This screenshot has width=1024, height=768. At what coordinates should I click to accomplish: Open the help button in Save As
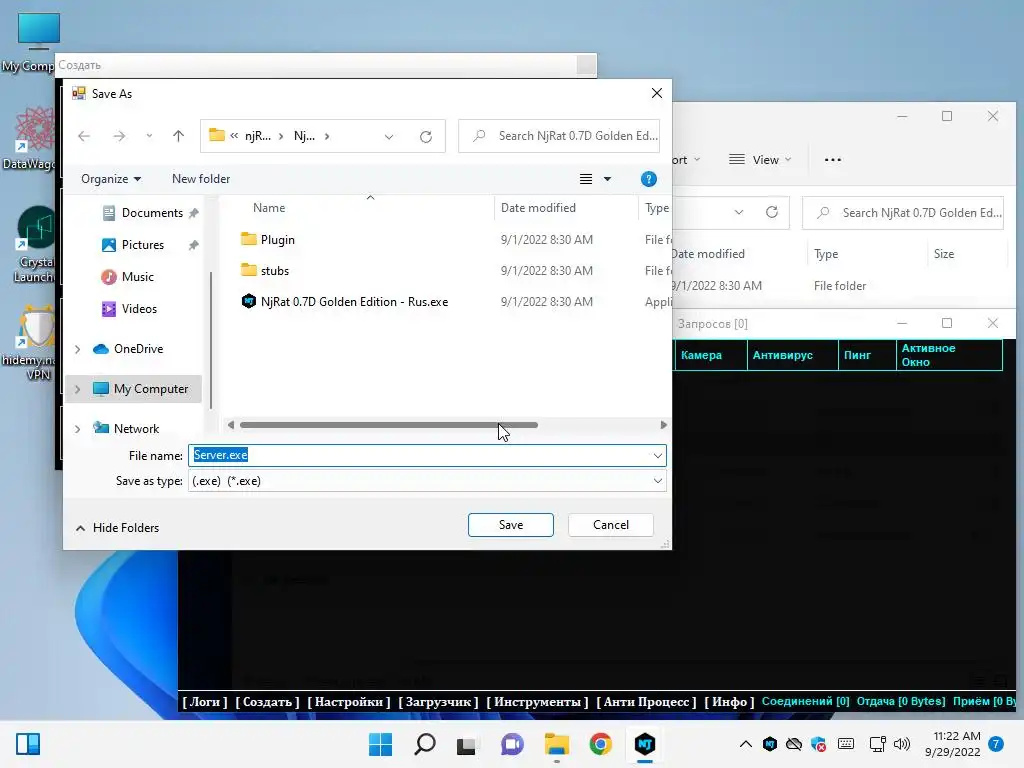[x=648, y=179]
